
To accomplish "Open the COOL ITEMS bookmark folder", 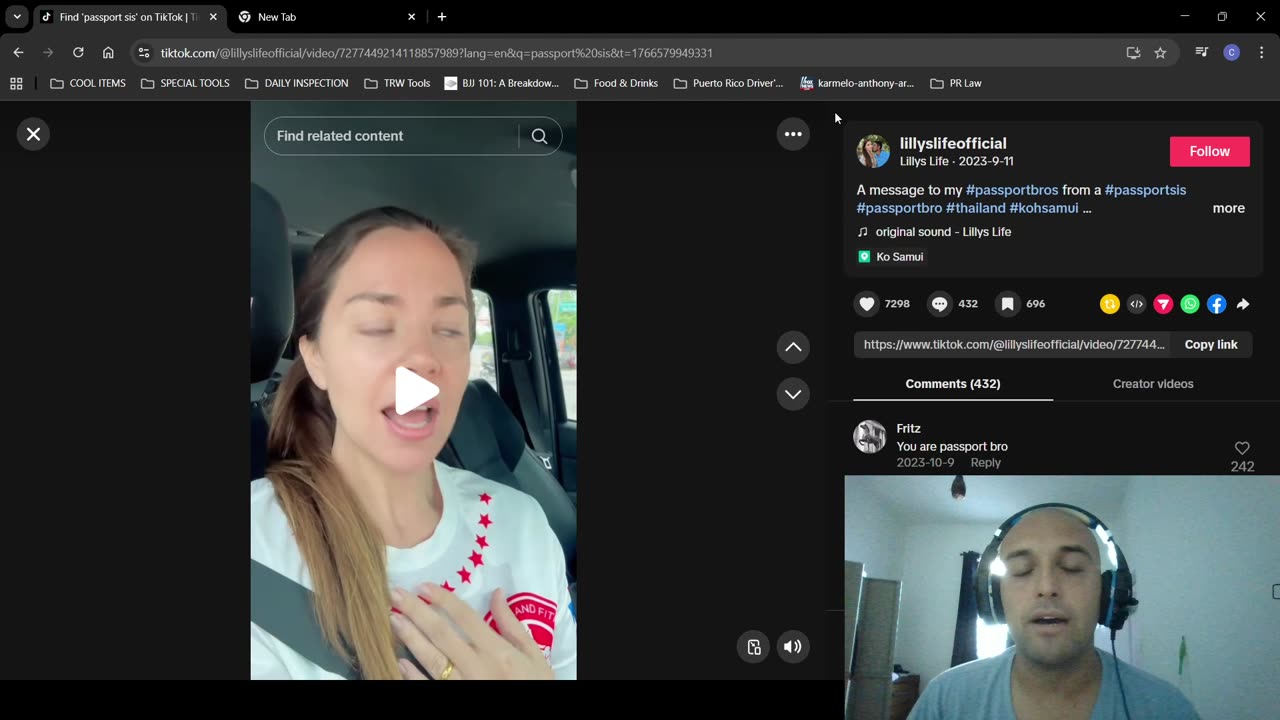I will 88,83.
